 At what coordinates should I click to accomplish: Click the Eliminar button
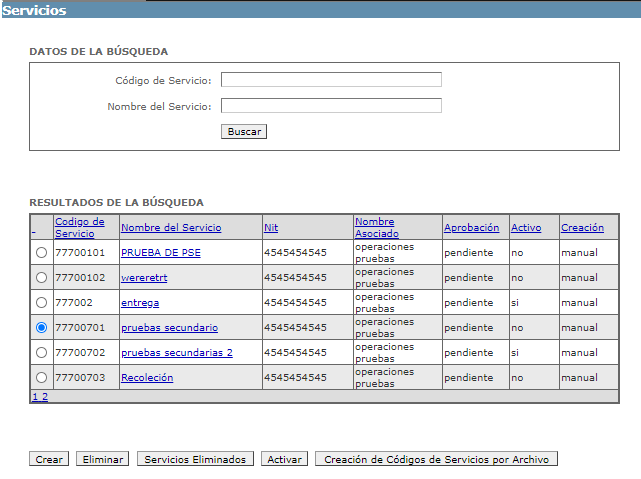click(103, 459)
